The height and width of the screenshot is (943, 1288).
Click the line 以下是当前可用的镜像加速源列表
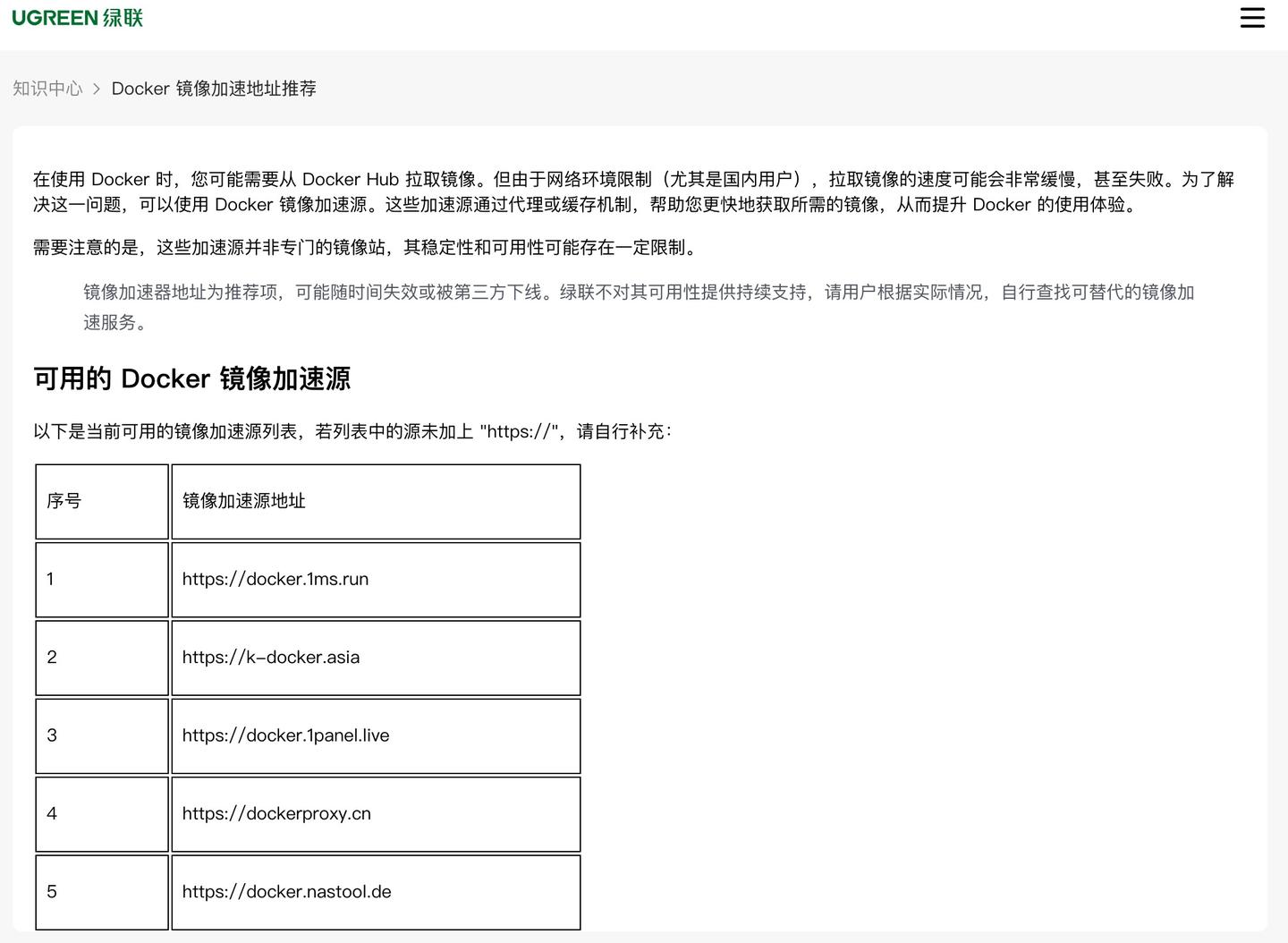click(x=352, y=431)
